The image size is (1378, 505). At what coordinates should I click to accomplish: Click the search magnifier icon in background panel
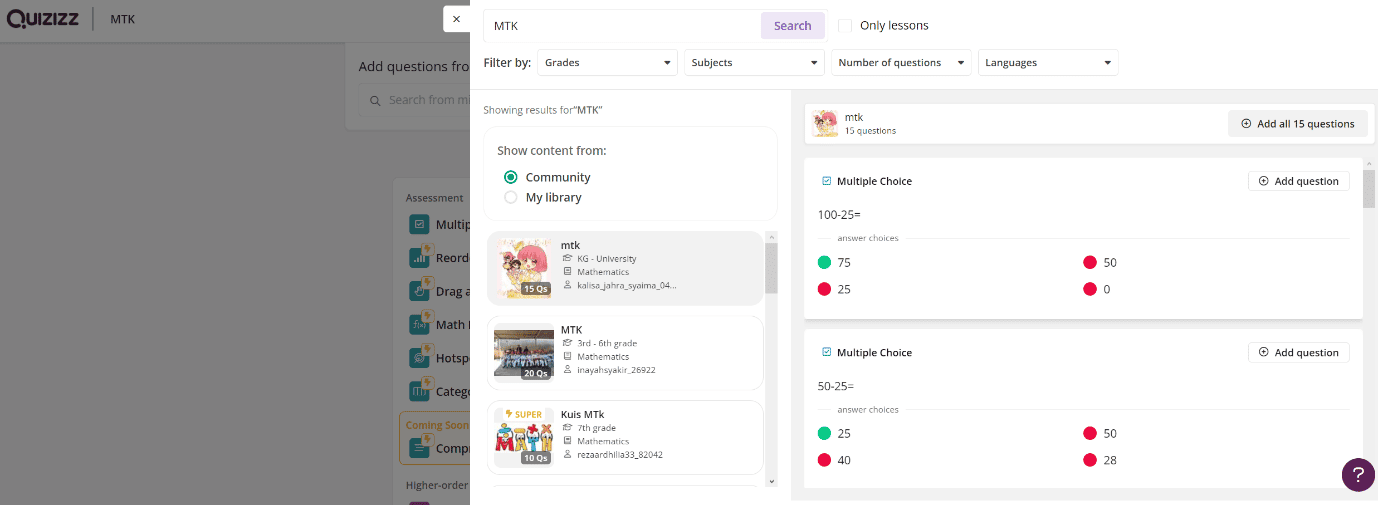pos(375,100)
